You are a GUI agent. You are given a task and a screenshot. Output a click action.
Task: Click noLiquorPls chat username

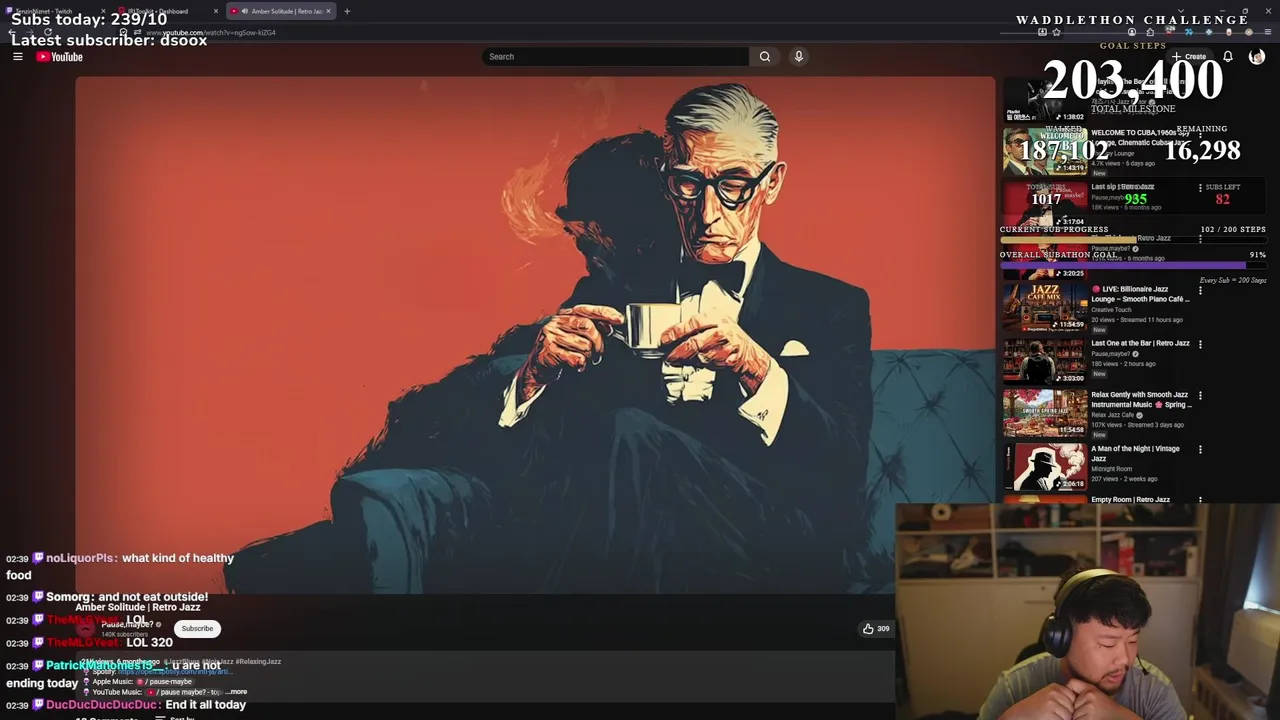pos(81,558)
